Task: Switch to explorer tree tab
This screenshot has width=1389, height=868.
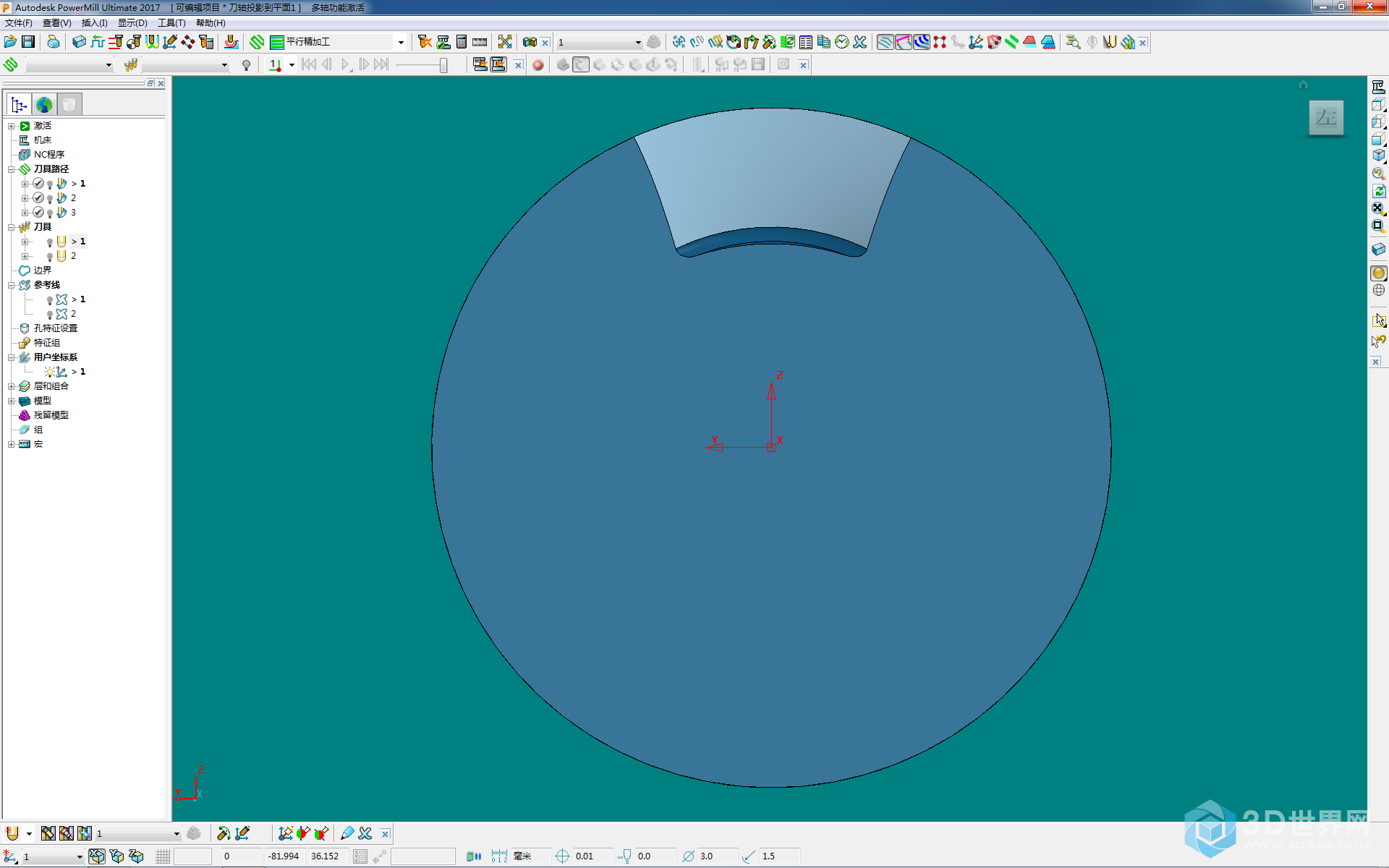Action: (20, 105)
